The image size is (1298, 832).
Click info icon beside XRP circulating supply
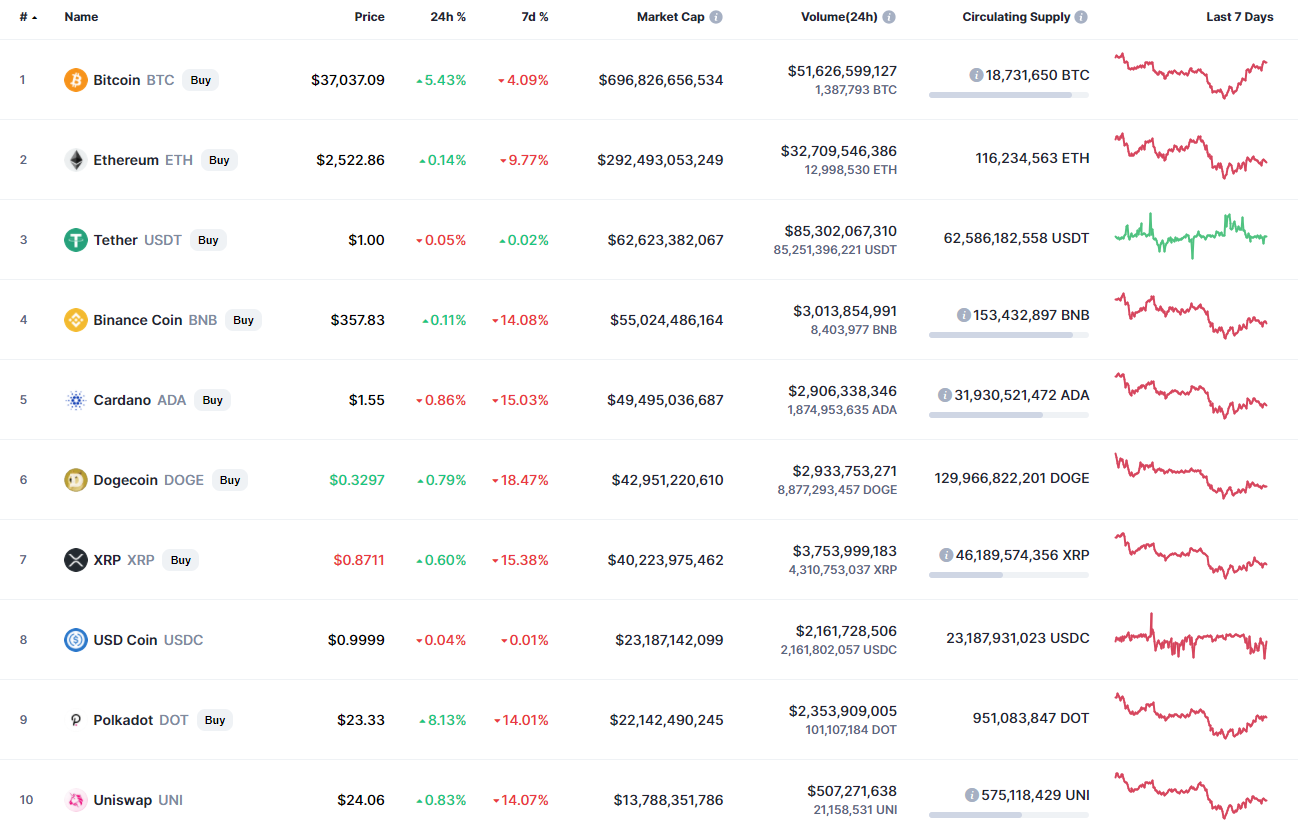point(946,555)
